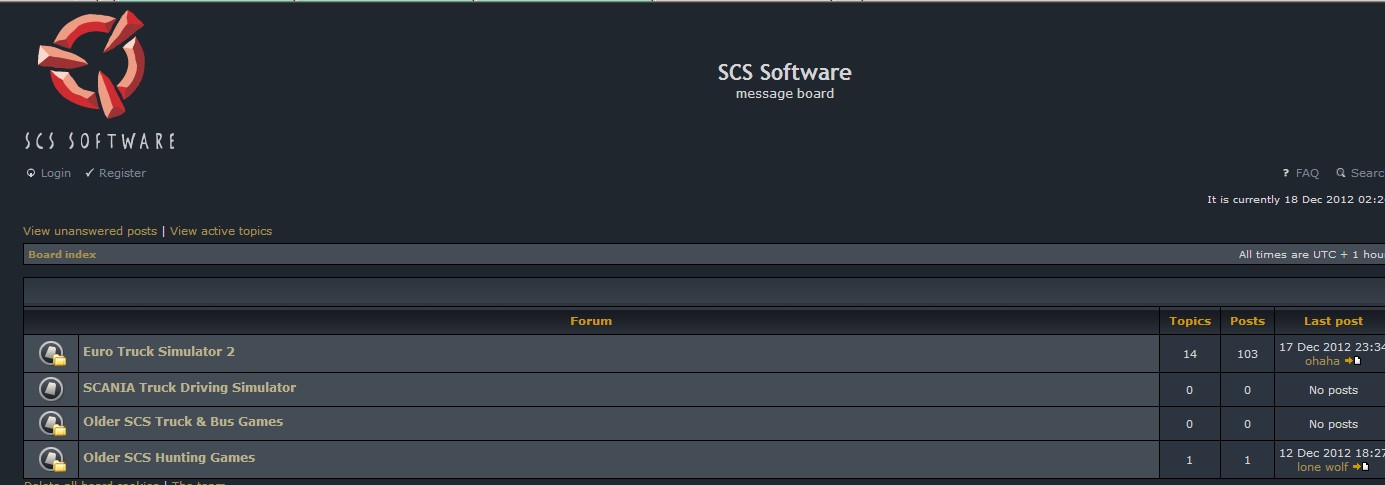Click the Older SCS Truck & Bus Games icon
The width and height of the screenshot is (1385, 485).
click(x=52, y=423)
